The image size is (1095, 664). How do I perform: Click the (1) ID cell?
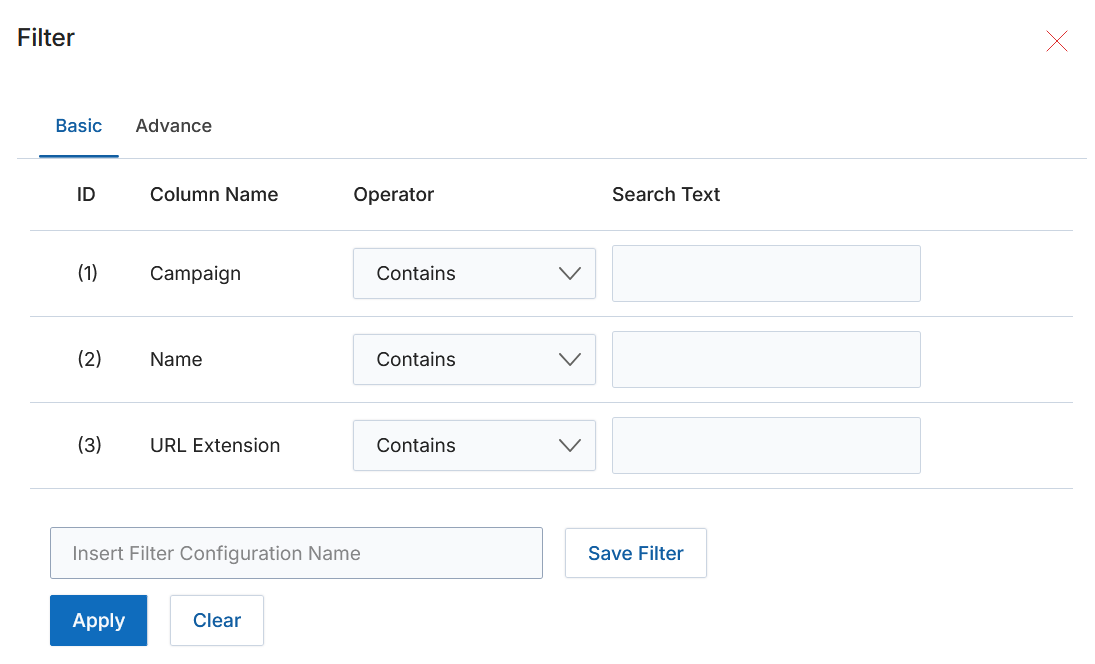pyautogui.click(x=87, y=273)
